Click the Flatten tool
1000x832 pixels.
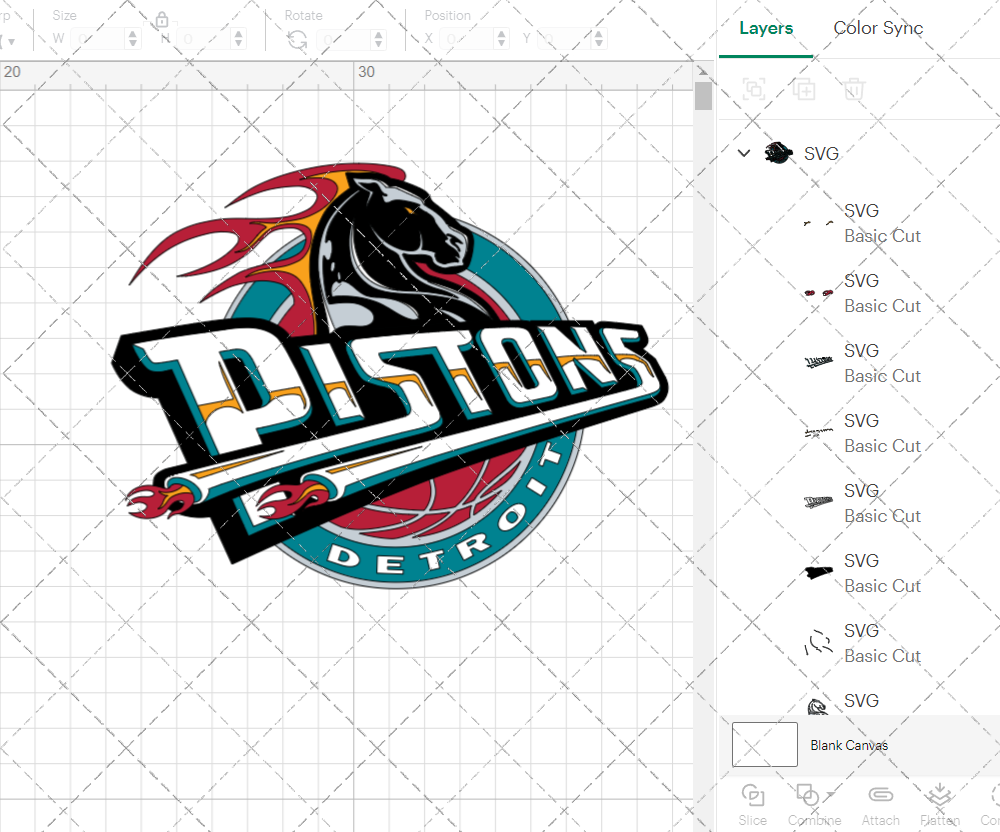click(939, 805)
